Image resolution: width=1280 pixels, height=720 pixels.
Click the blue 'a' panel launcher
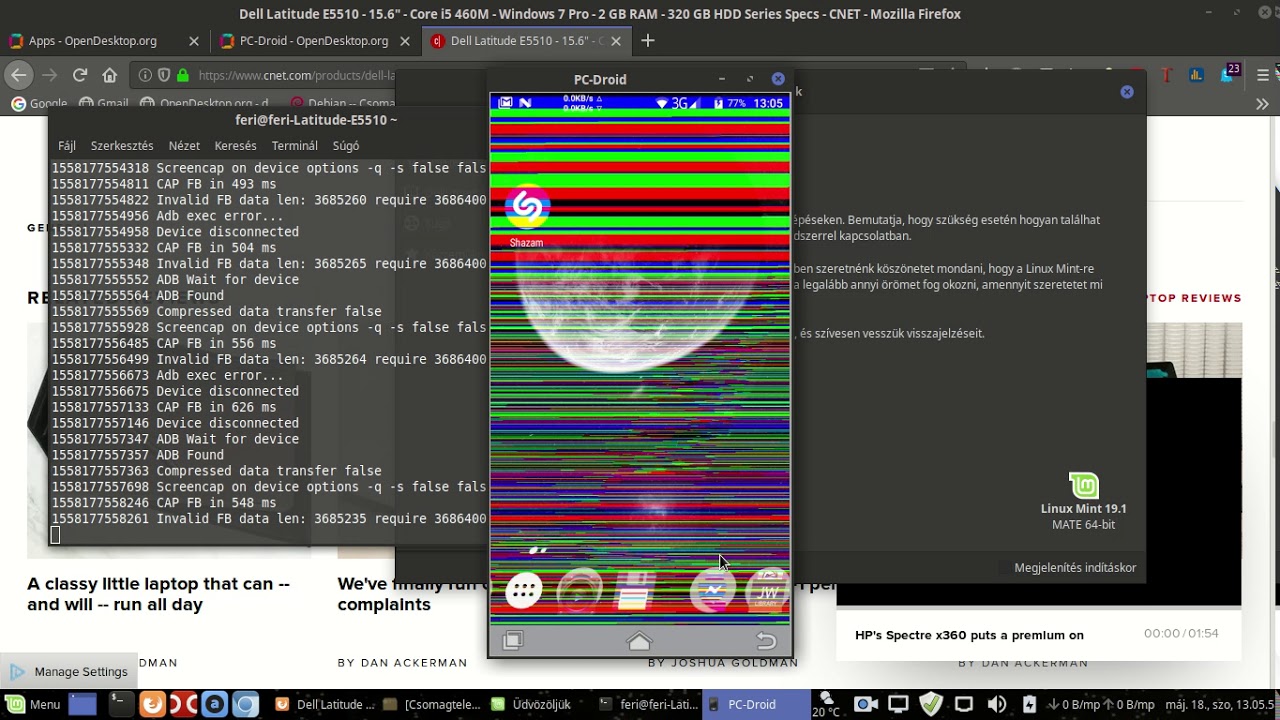pyautogui.click(x=214, y=705)
